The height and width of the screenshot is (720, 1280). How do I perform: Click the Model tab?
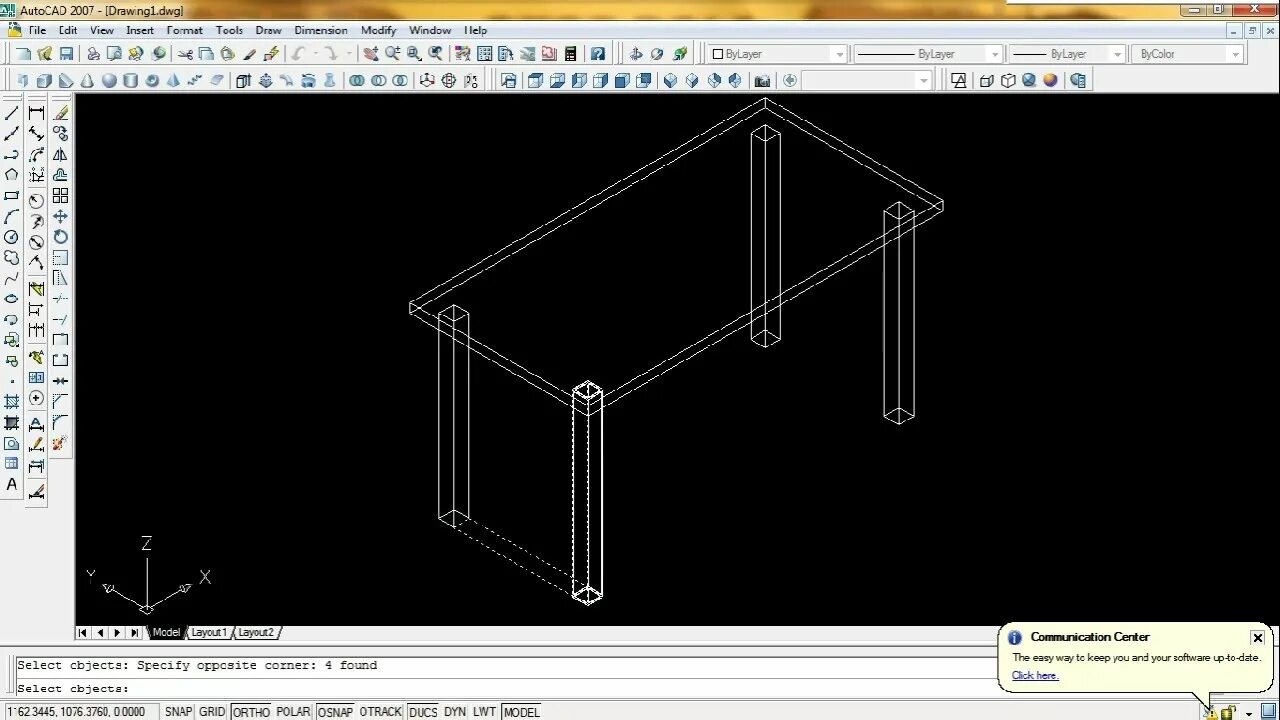click(166, 632)
